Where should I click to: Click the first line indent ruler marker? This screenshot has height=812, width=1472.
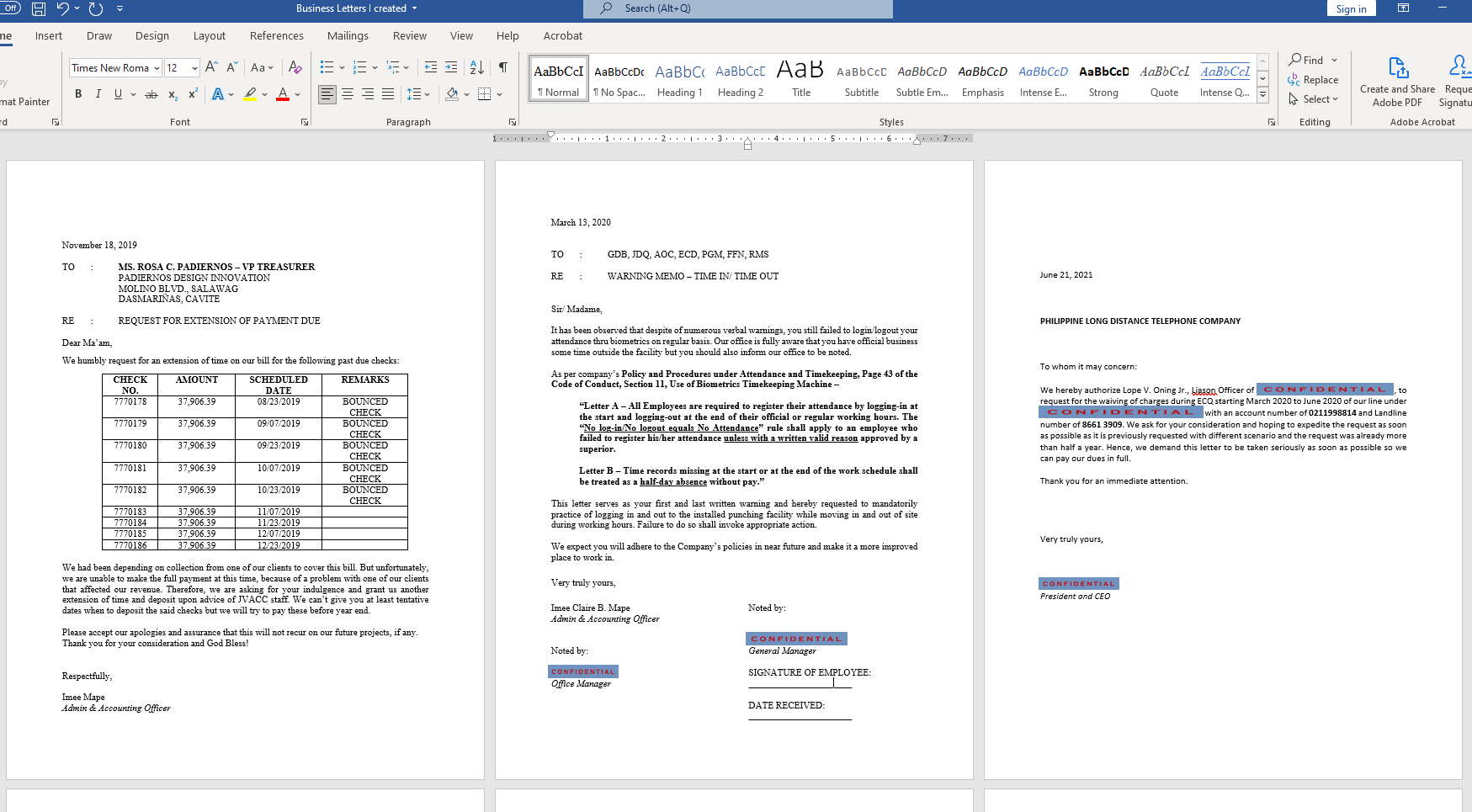pyautogui.click(x=551, y=134)
